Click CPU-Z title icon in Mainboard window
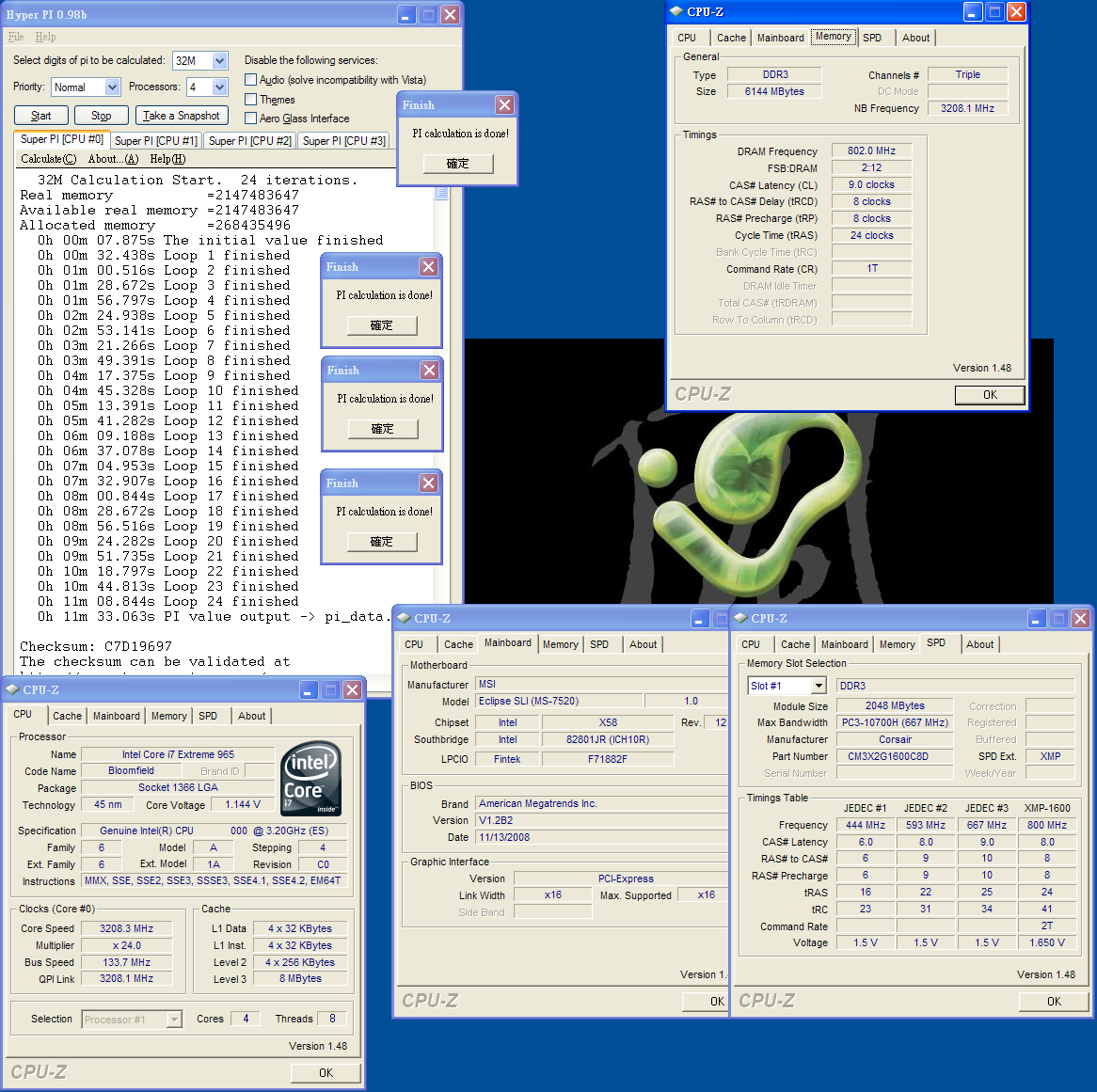 (x=404, y=619)
